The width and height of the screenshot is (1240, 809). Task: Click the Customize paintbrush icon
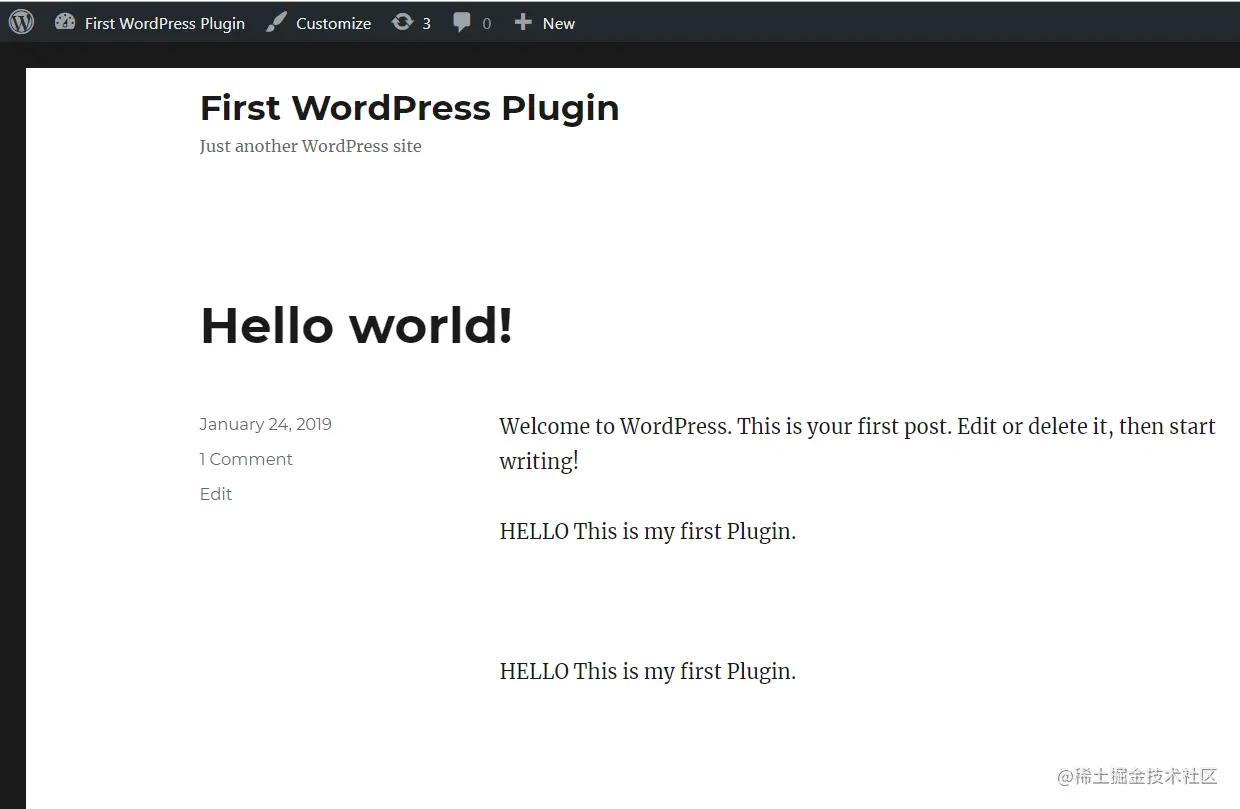click(276, 22)
